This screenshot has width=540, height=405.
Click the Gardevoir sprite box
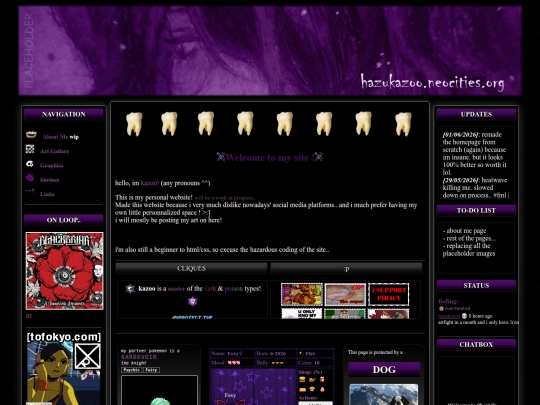click(159, 390)
